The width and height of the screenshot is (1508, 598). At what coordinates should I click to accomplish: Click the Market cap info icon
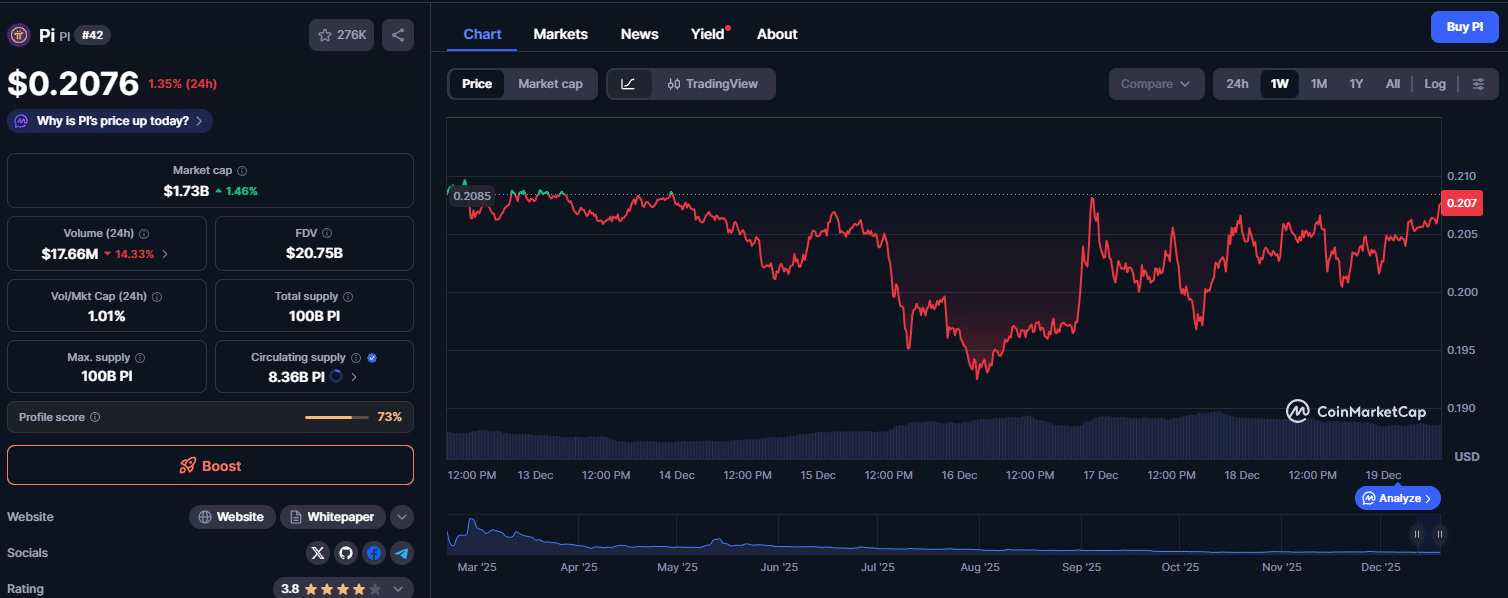(242, 171)
